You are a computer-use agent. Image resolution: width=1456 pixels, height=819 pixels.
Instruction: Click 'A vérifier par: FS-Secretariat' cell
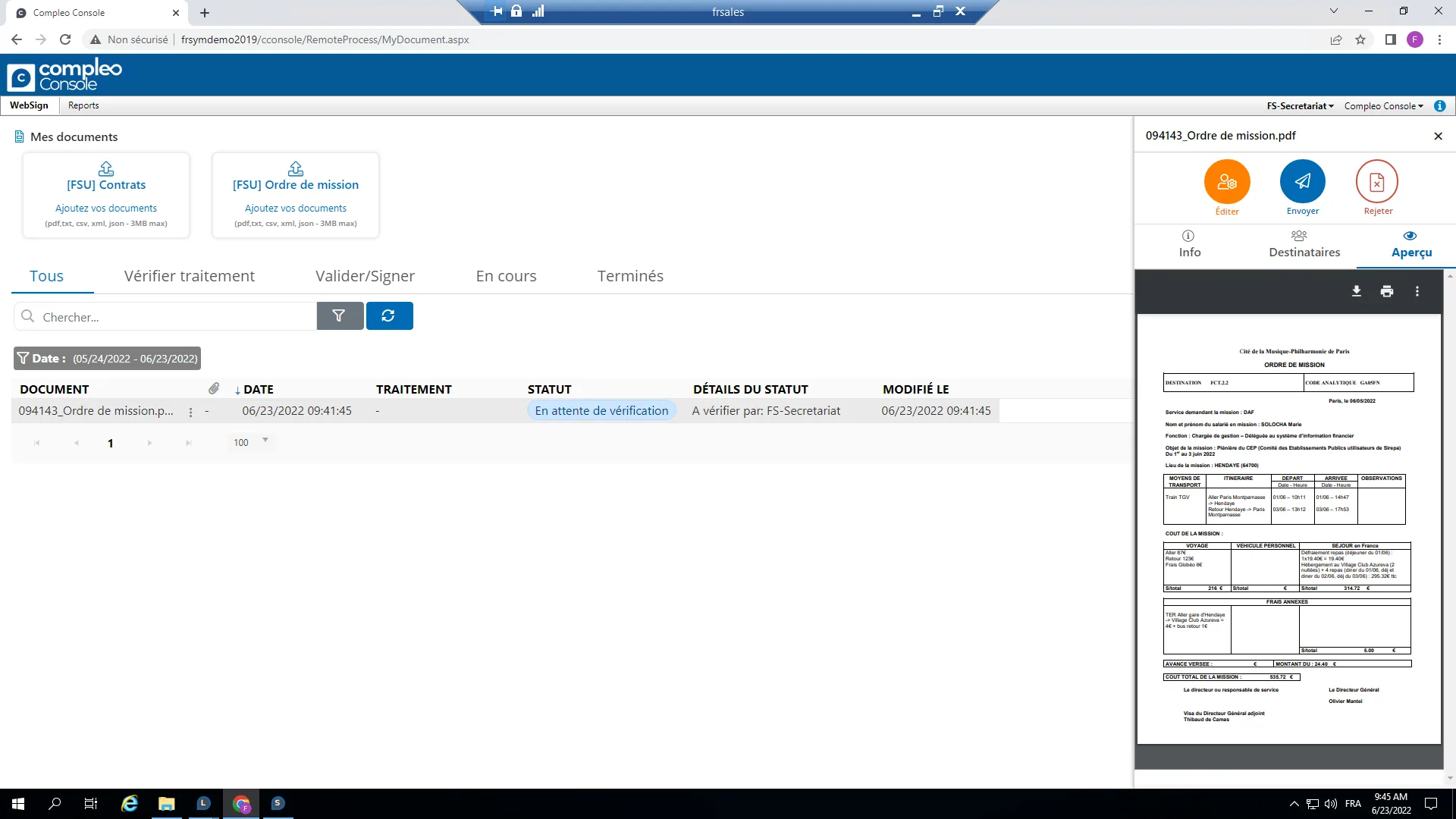766,411
